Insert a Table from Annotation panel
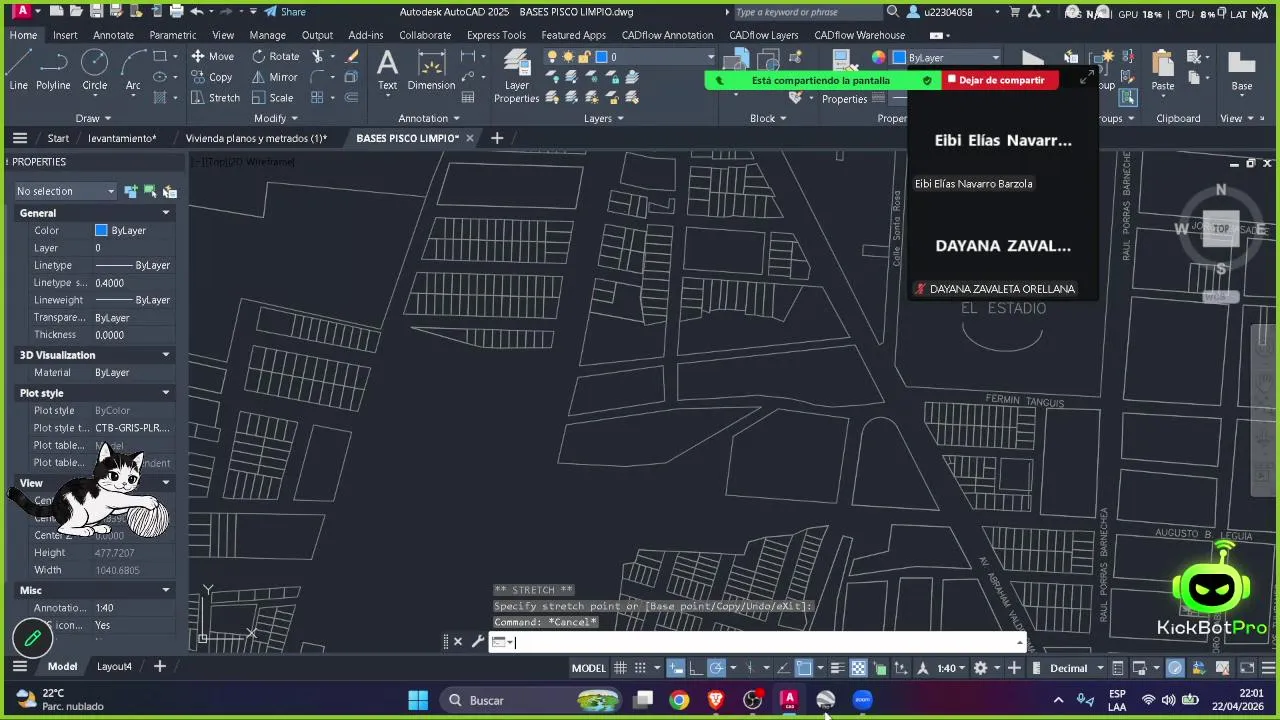 [468, 98]
